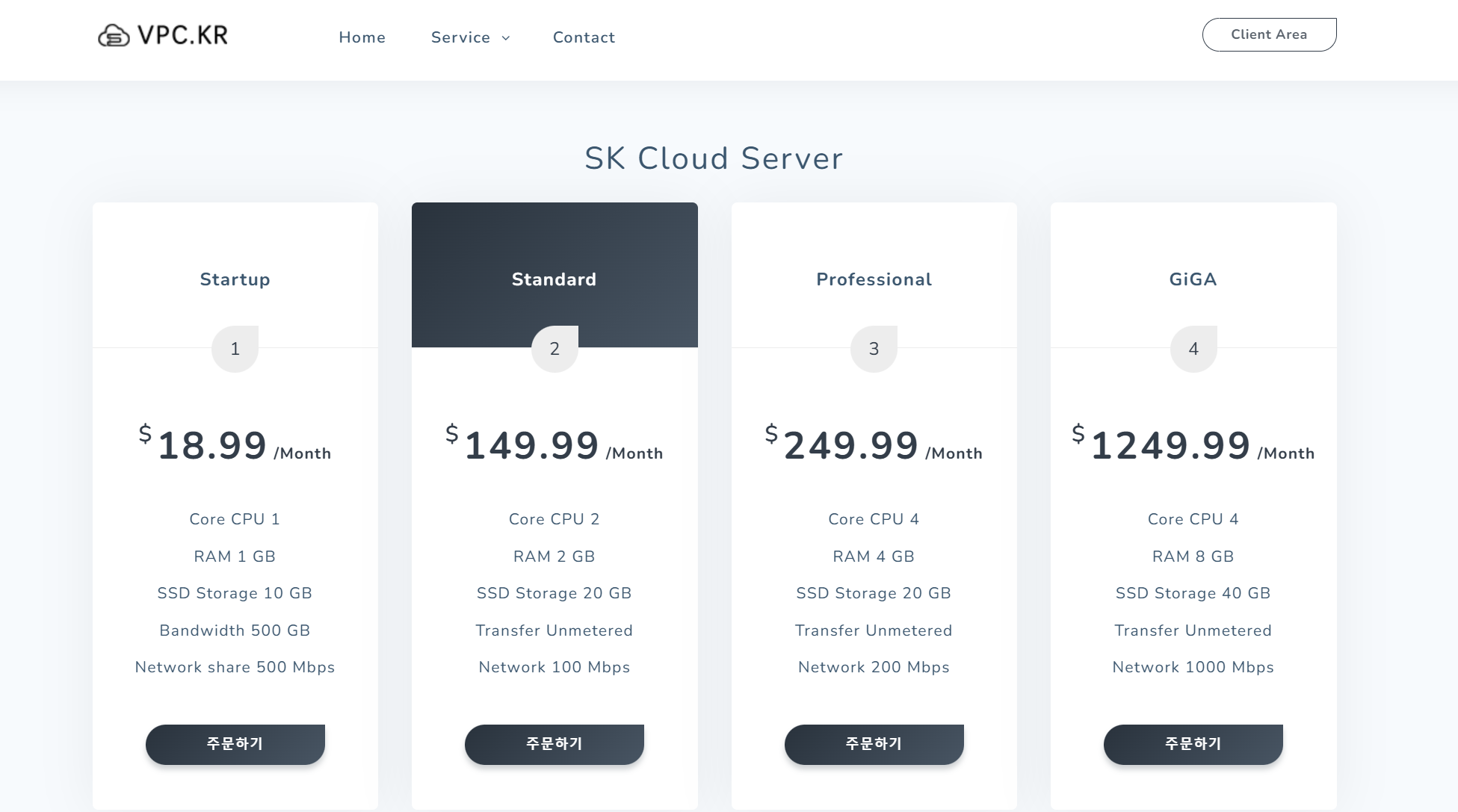Expand the Service dropdown menu

coord(460,37)
